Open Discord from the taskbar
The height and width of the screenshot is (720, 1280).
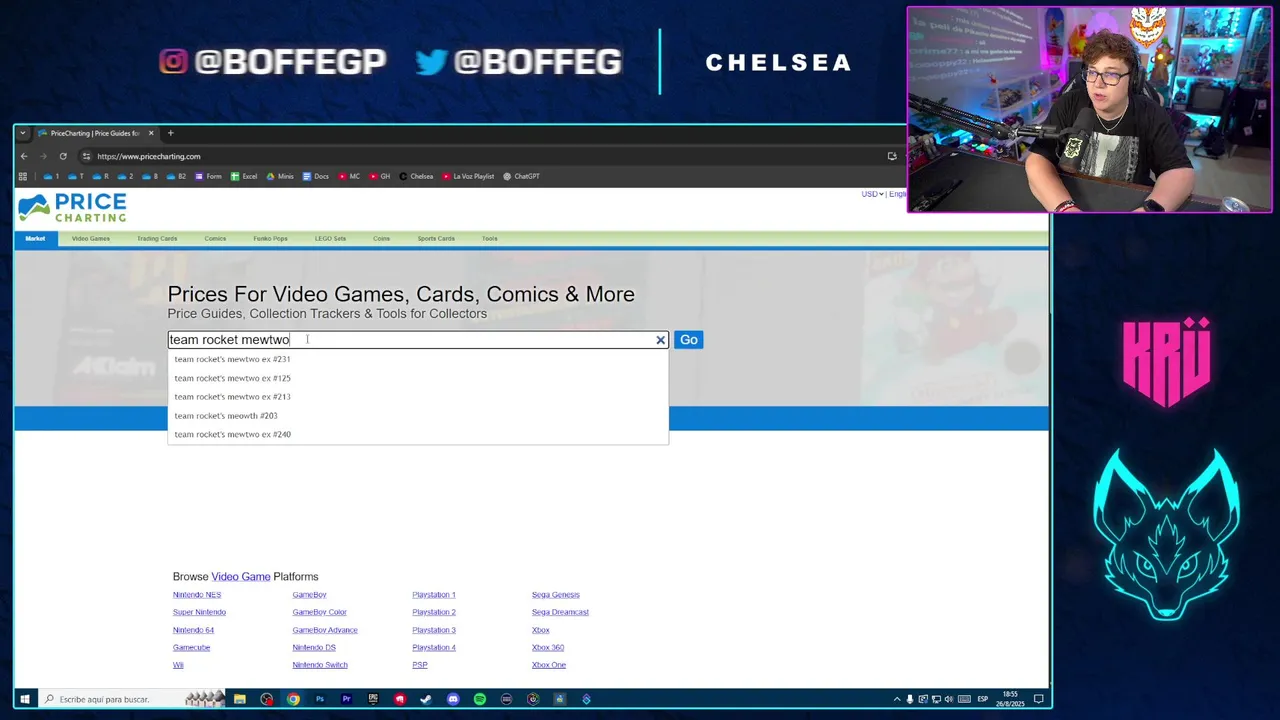pyautogui.click(x=453, y=699)
